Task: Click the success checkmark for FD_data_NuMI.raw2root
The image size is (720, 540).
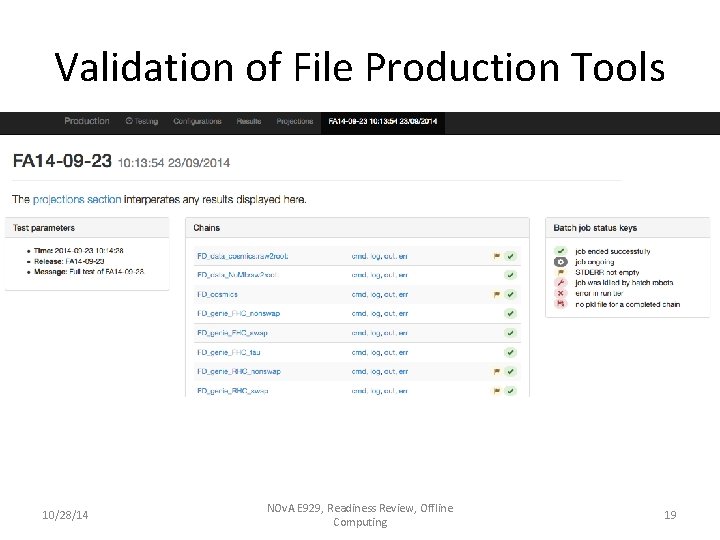Action: click(510, 275)
